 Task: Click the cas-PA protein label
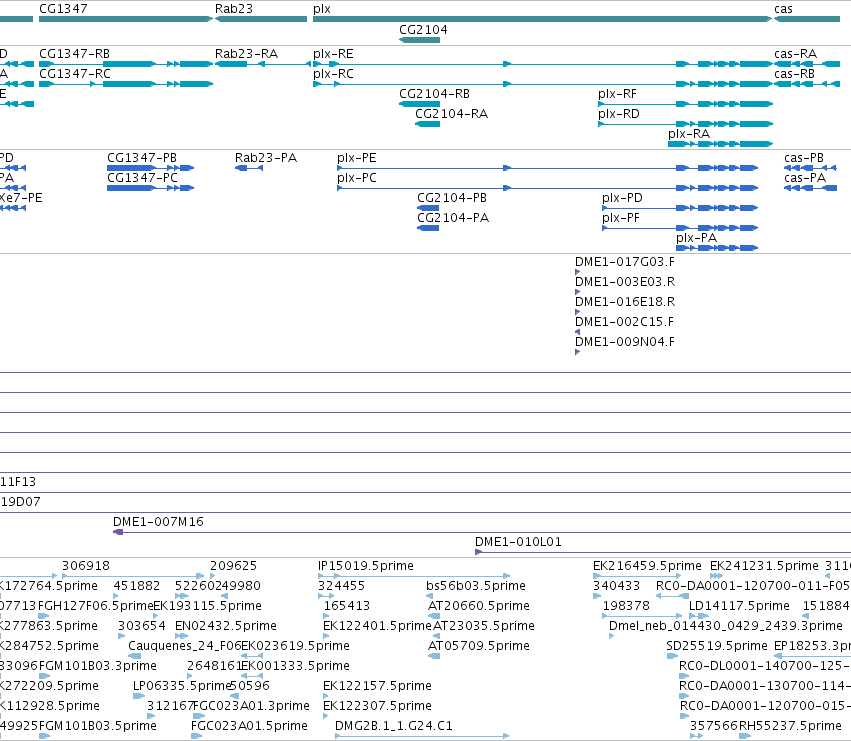805,178
